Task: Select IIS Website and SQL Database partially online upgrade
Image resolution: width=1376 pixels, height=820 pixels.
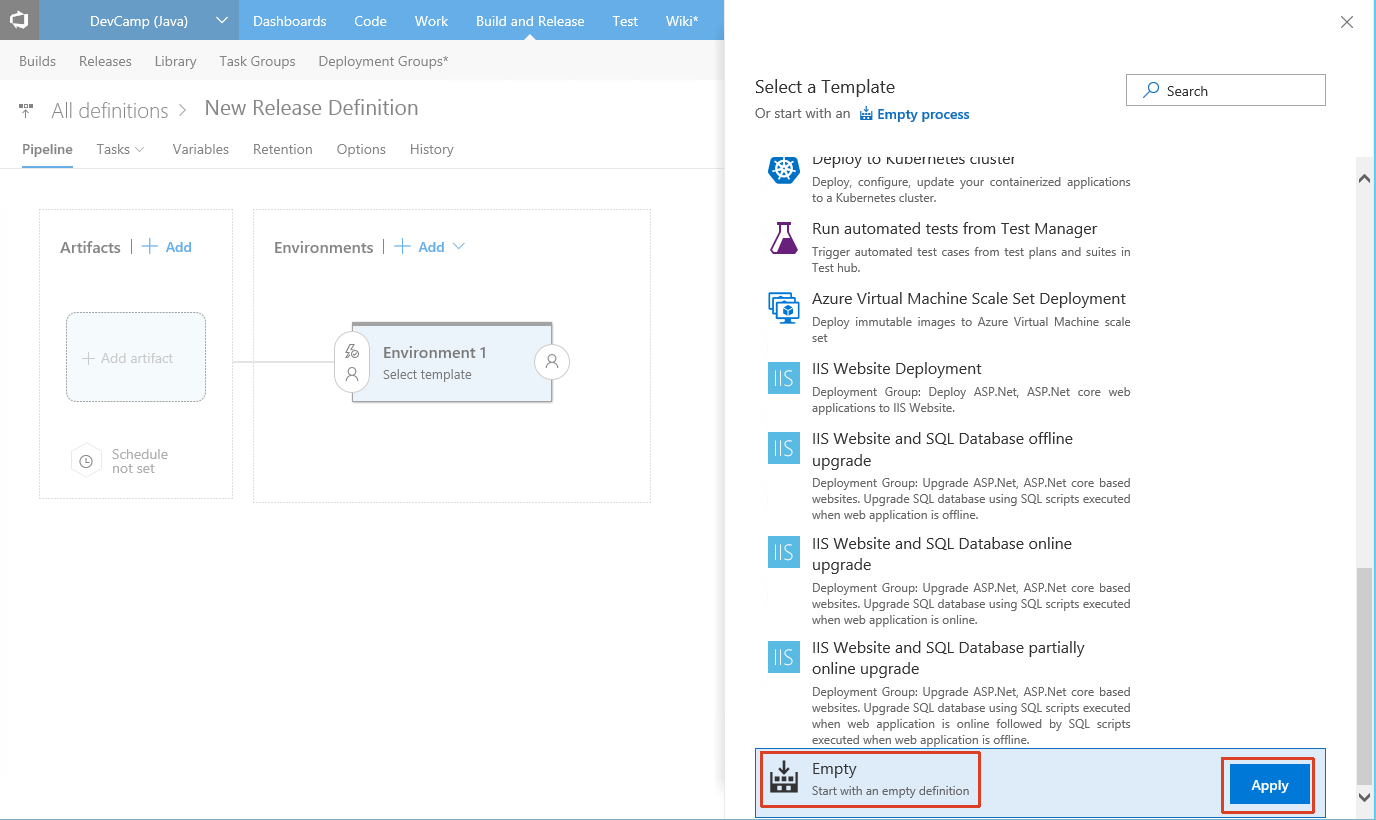Action: point(948,658)
